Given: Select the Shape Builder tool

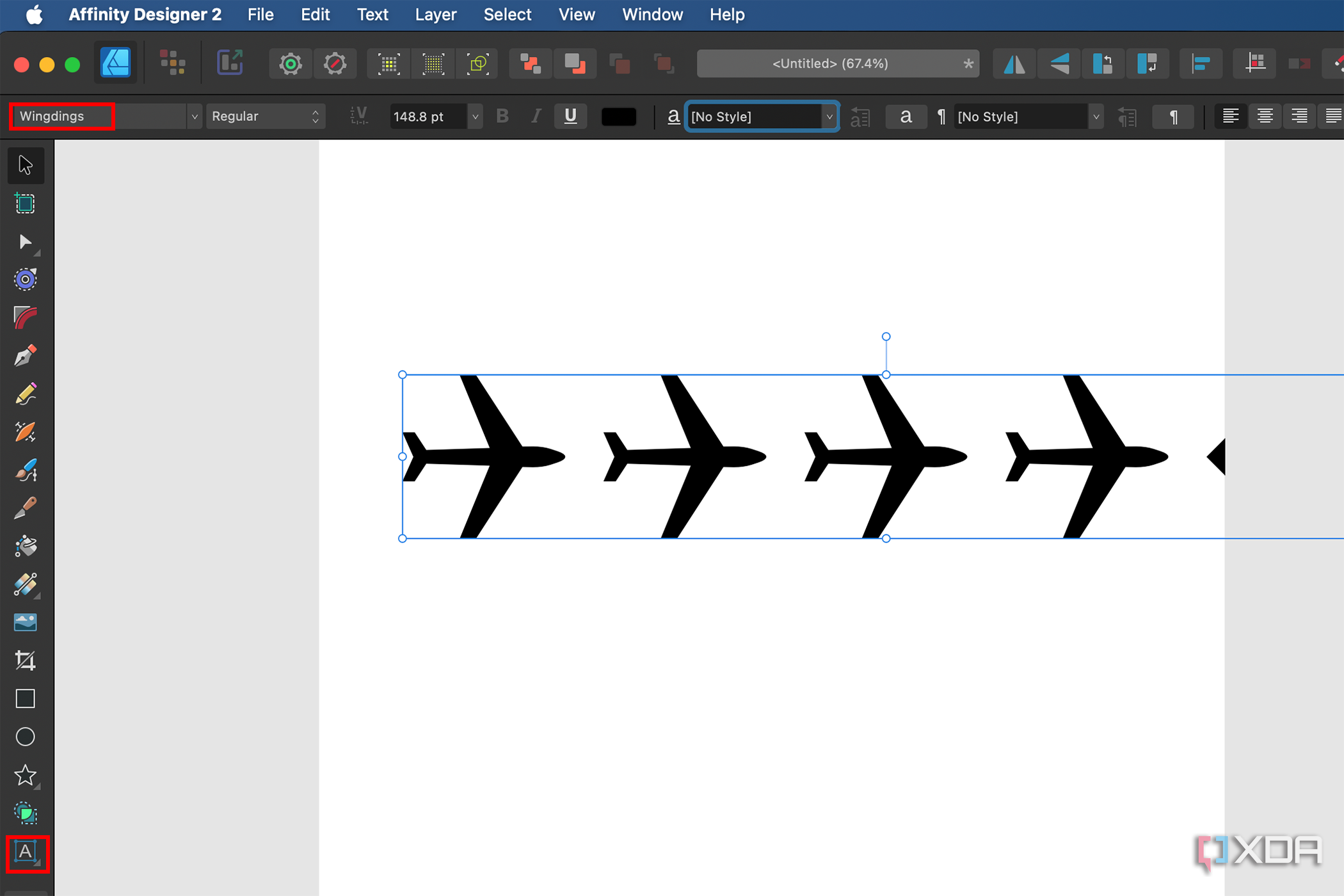Looking at the screenshot, I should point(26,813).
